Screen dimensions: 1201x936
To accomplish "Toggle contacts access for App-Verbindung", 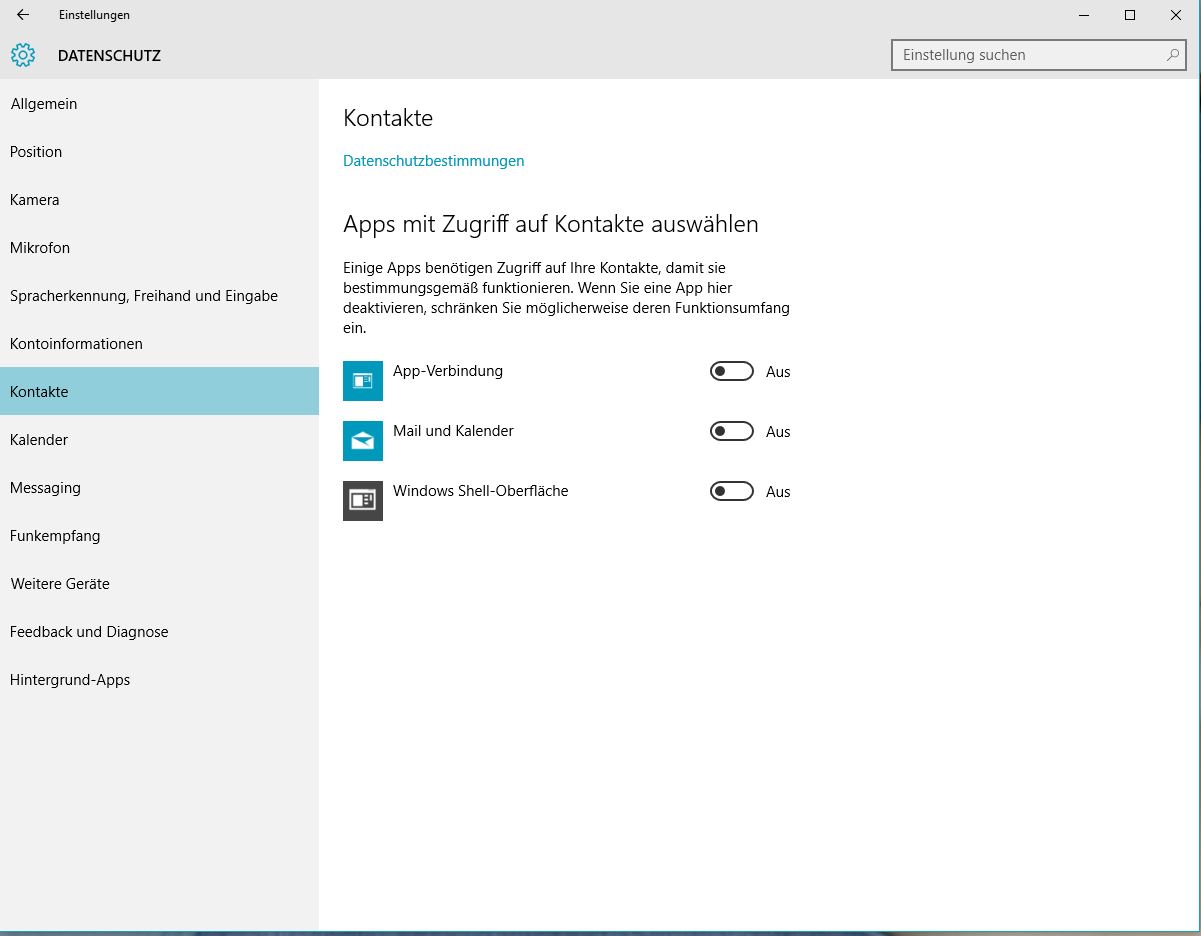I will pos(732,372).
